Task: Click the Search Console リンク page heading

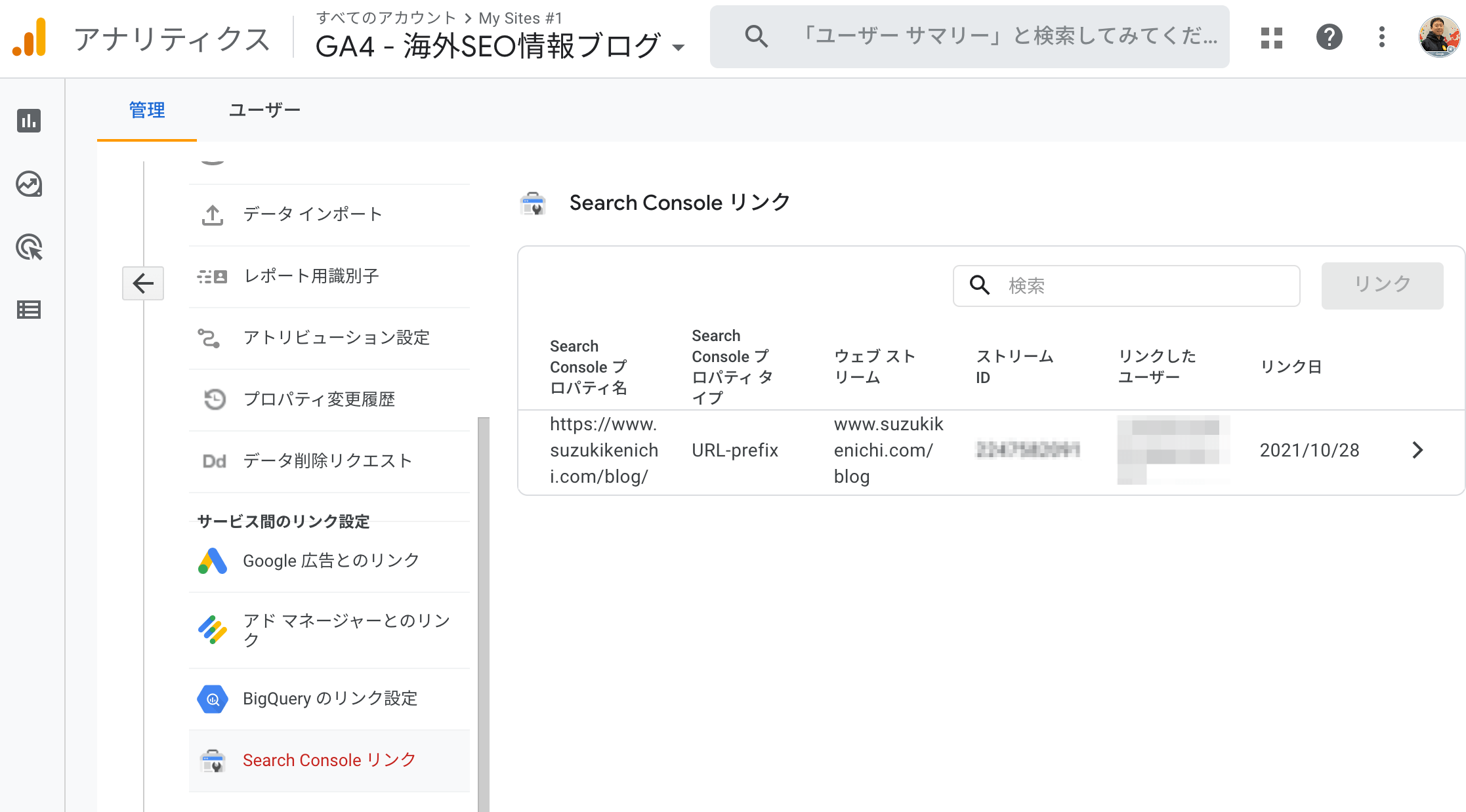Action: [680, 203]
